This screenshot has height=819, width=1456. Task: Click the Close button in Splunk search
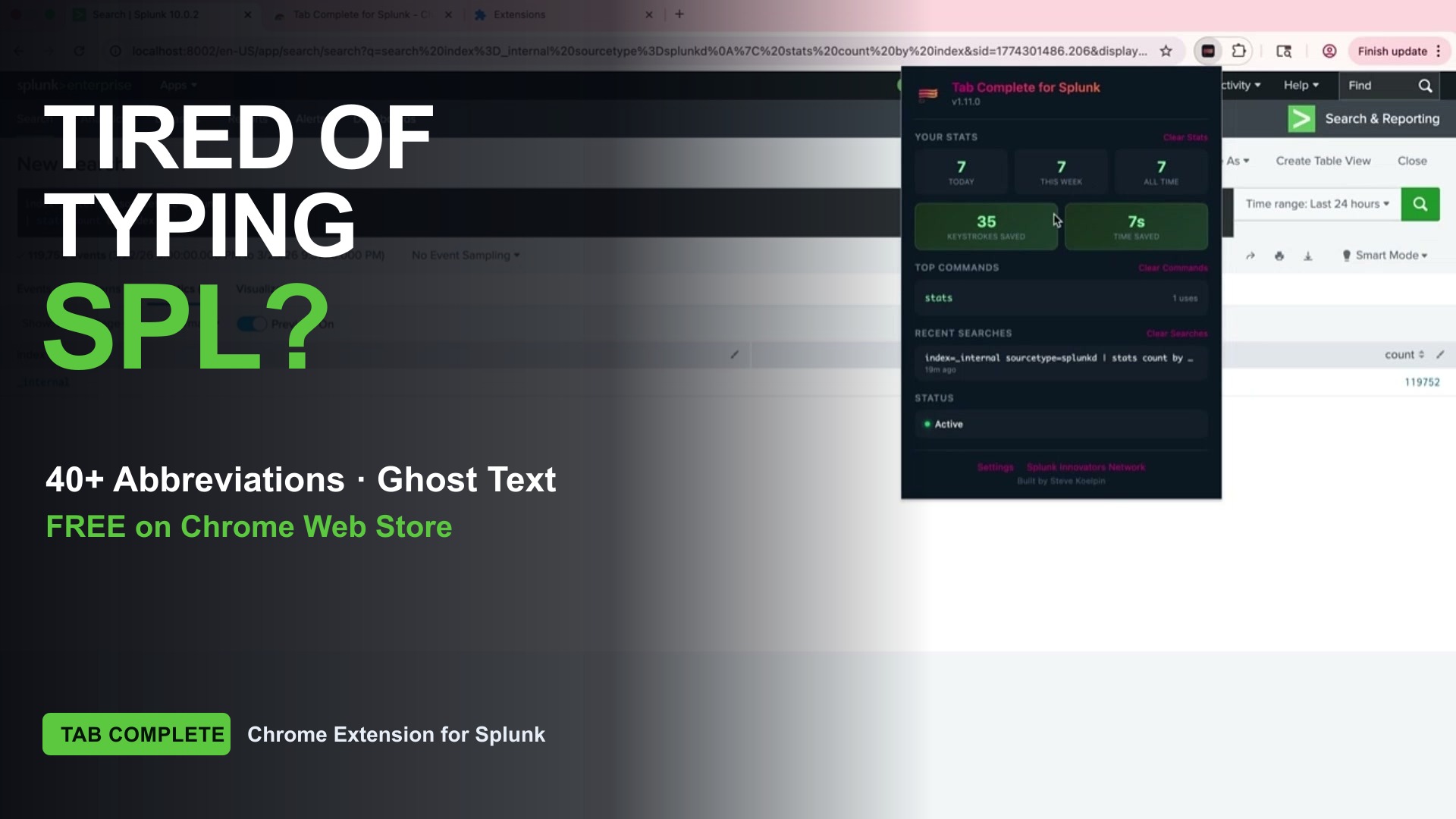(1412, 161)
